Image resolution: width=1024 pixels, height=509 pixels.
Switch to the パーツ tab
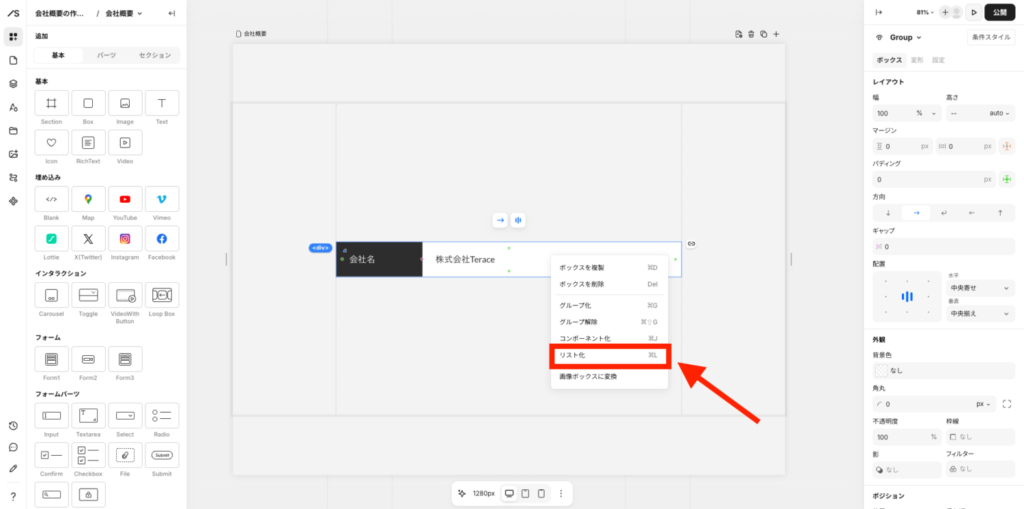click(106, 55)
